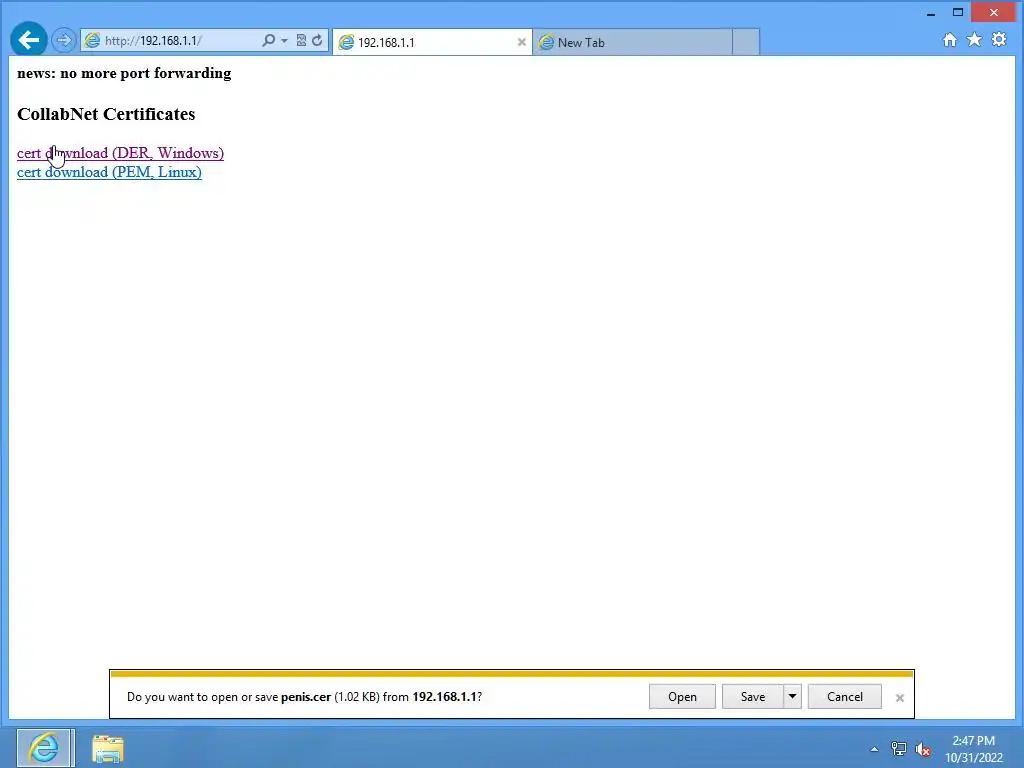The height and width of the screenshot is (768, 1024).
Task: Select the 192.168.1.1 tab
Action: (431, 42)
